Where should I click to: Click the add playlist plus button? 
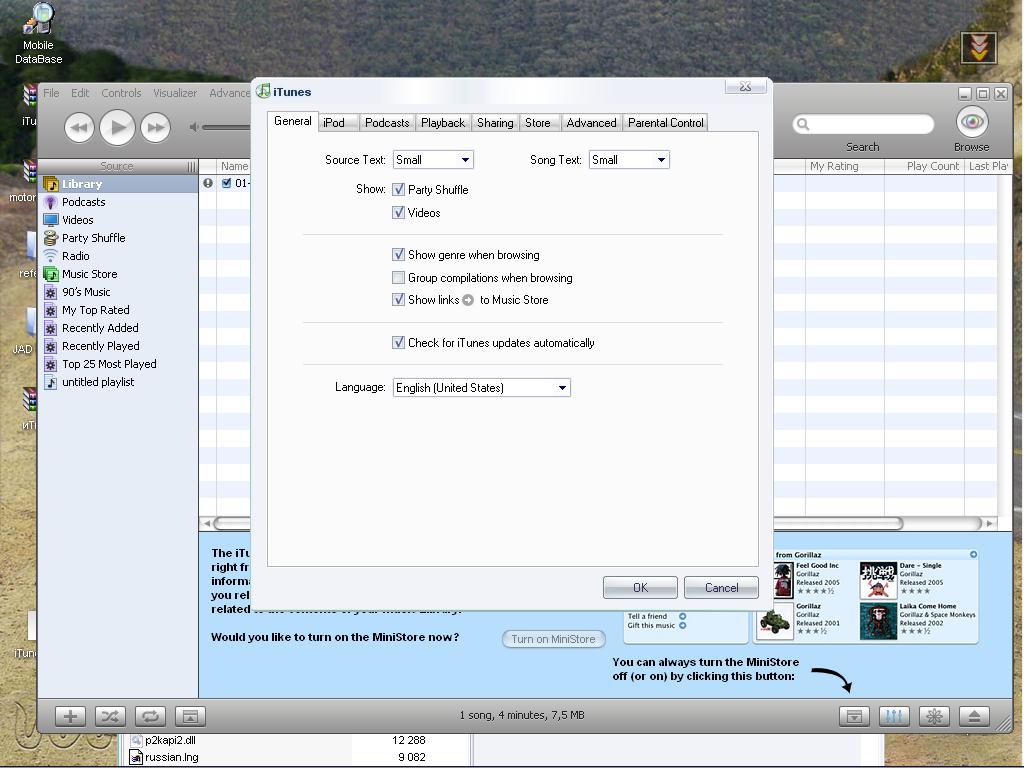(x=70, y=716)
